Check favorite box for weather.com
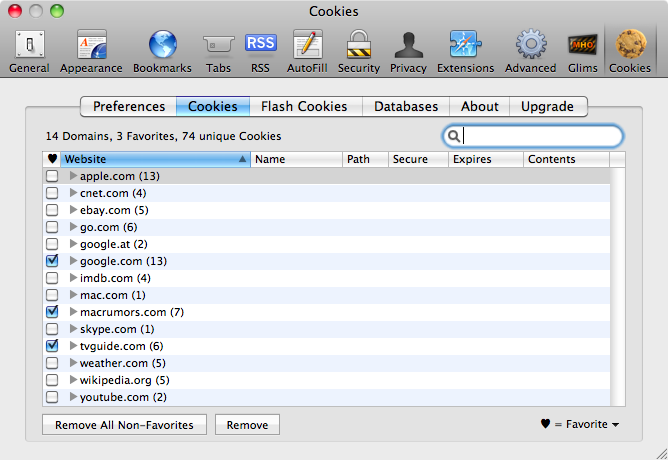 point(52,363)
